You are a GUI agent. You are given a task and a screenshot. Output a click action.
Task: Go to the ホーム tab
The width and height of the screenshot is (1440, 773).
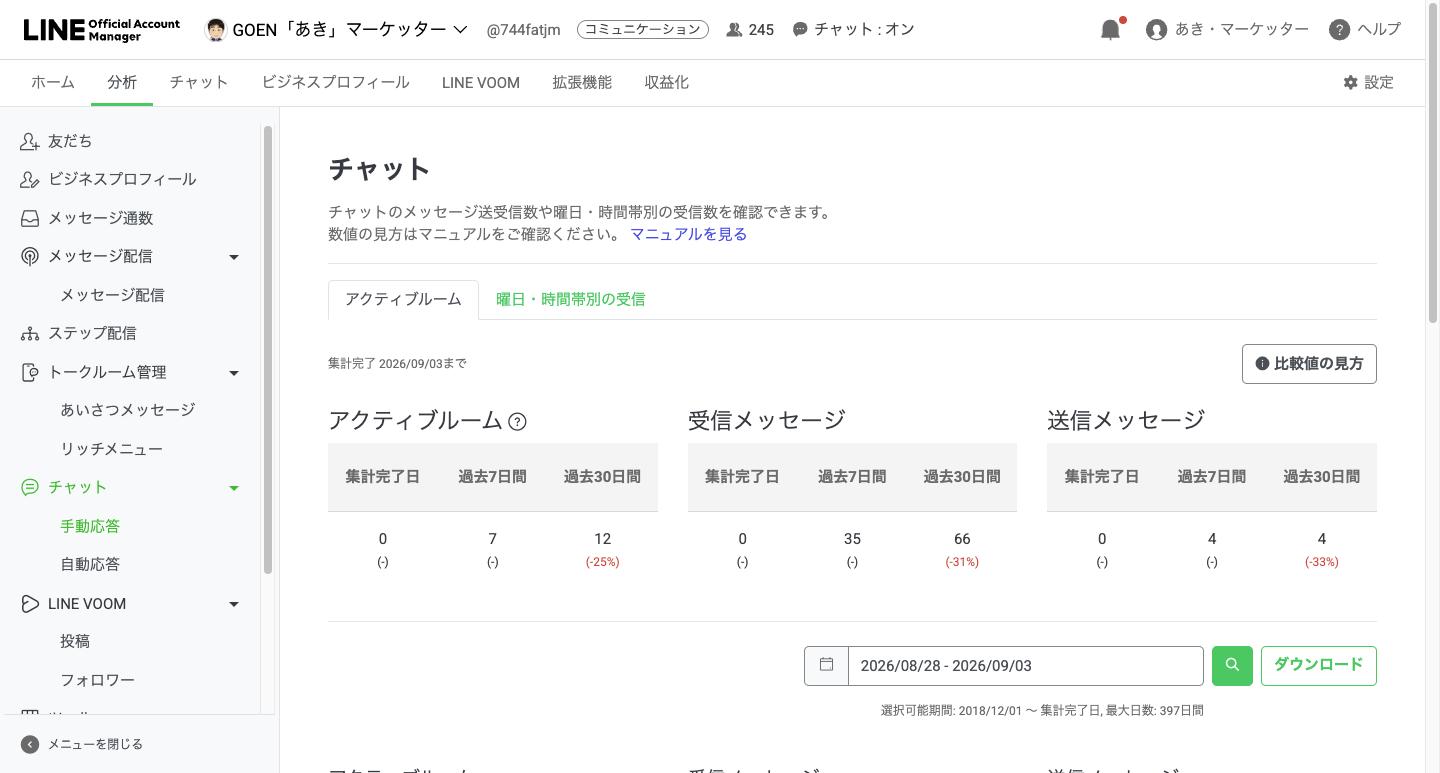coord(53,83)
